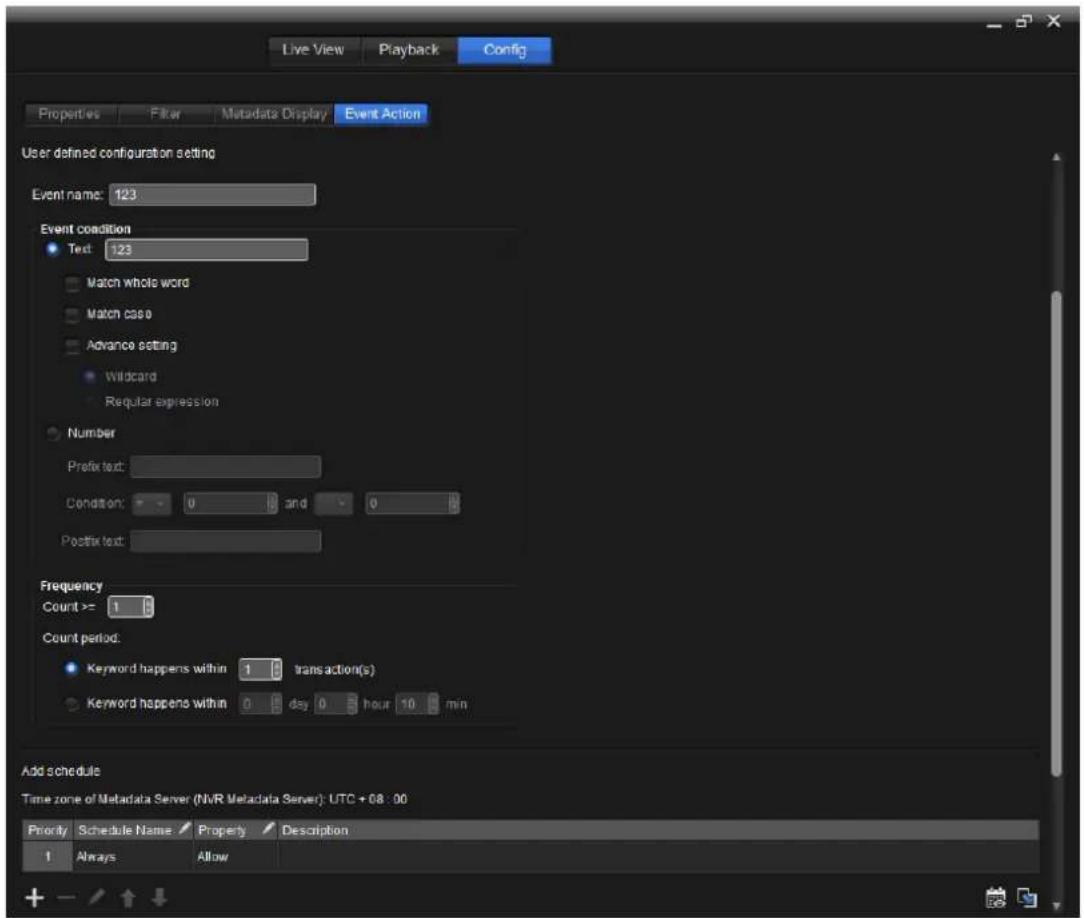The width and height of the screenshot is (1084, 918).
Task: Select the 'Always' schedule row
Action: coord(531,856)
